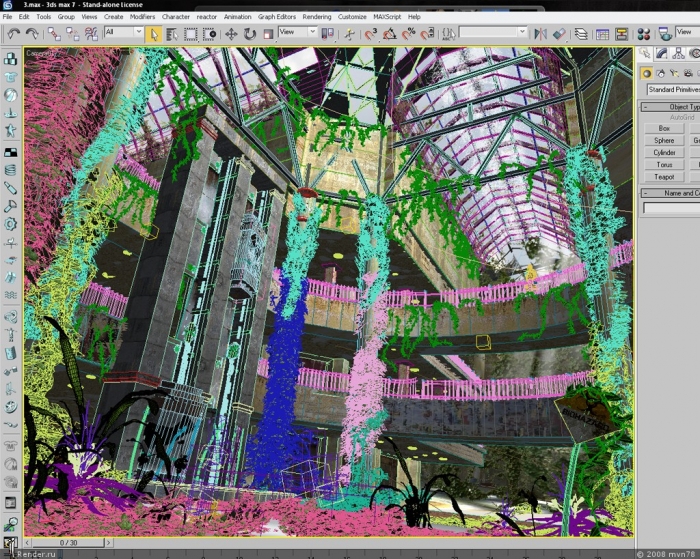Image resolution: width=700 pixels, height=559 pixels.
Task: Open the Graph Editors menu
Action: point(277,17)
